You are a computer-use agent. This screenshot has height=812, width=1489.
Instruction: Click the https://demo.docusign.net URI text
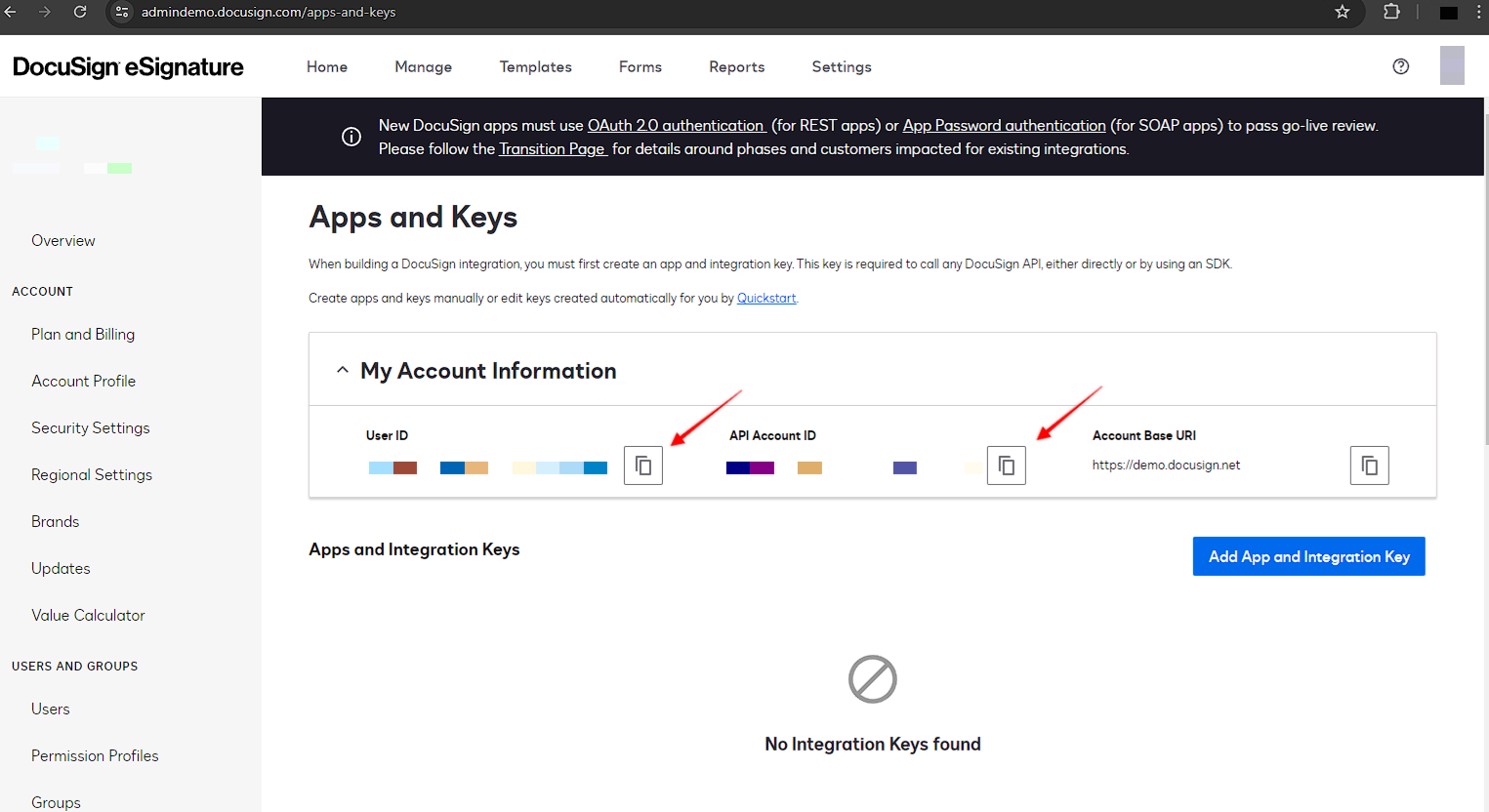coord(1167,465)
